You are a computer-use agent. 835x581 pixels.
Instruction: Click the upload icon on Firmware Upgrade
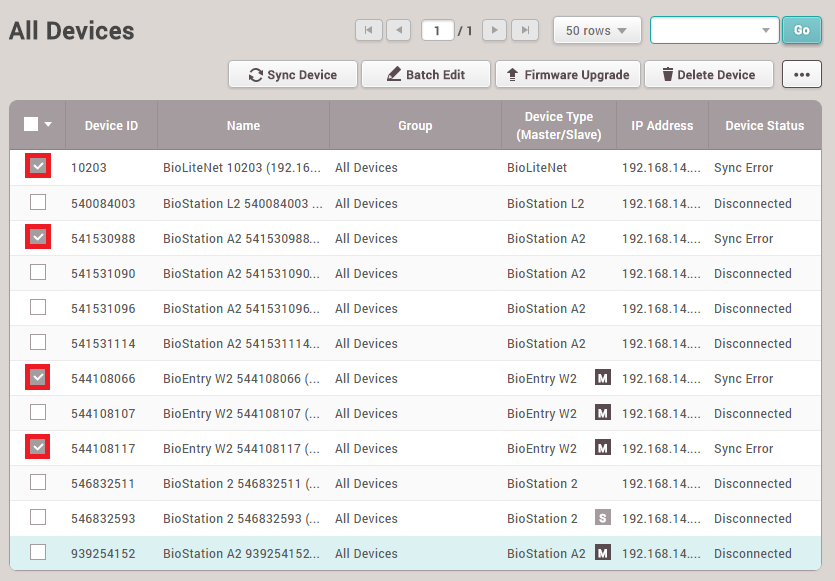[x=512, y=74]
